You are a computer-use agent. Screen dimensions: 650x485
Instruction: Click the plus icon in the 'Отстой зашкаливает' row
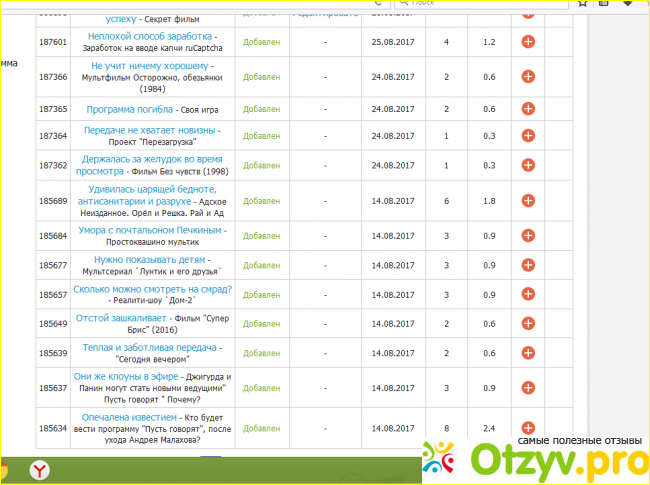528,324
